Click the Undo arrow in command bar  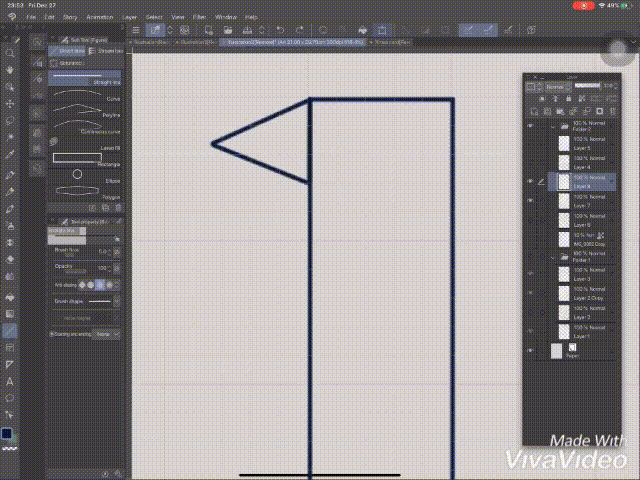(x=280, y=30)
